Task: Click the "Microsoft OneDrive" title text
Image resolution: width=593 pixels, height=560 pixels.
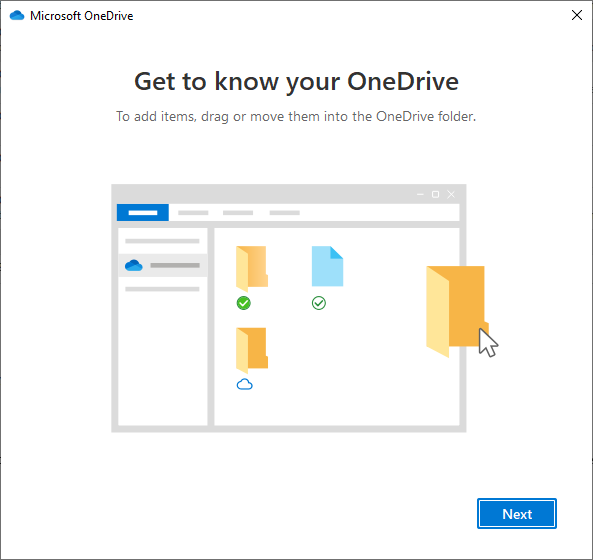Action: click(82, 16)
